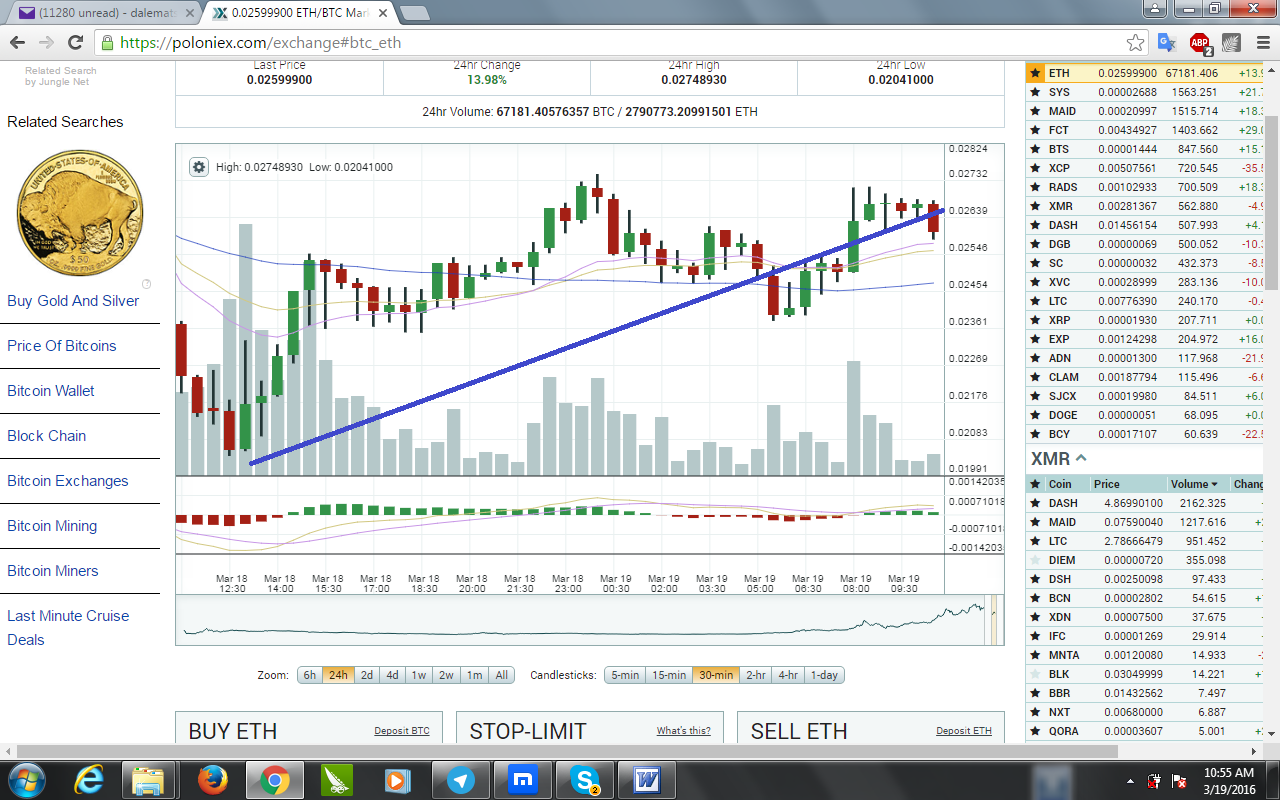Image resolution: width=1280 pixels, height=800 pixels.
Task: Click the Deposit ETH link
Action: (x=964, y=731)
